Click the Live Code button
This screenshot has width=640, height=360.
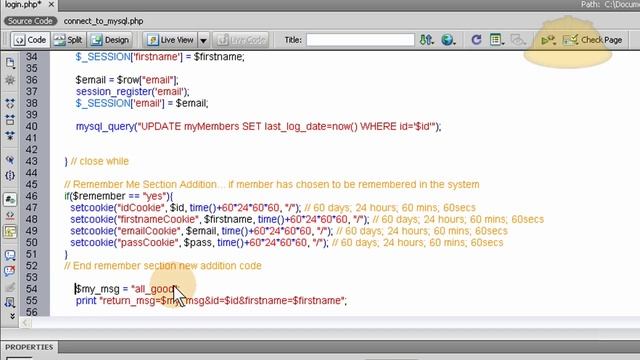[241, 40]
